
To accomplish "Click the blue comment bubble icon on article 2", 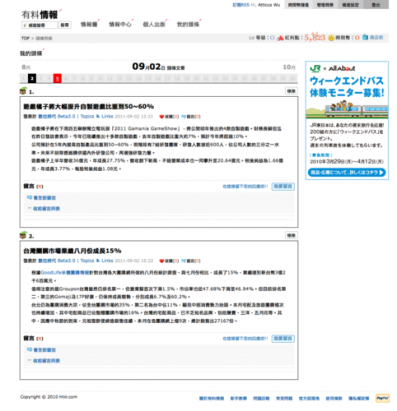I will (x=183, y=261).
